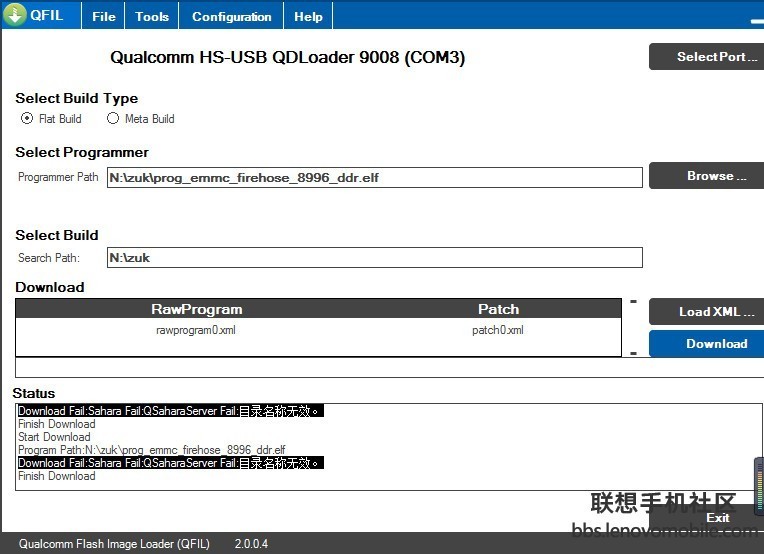Select the first Download Fail status line
Screen dimensions: 764x554
click(x=171, y=411)
